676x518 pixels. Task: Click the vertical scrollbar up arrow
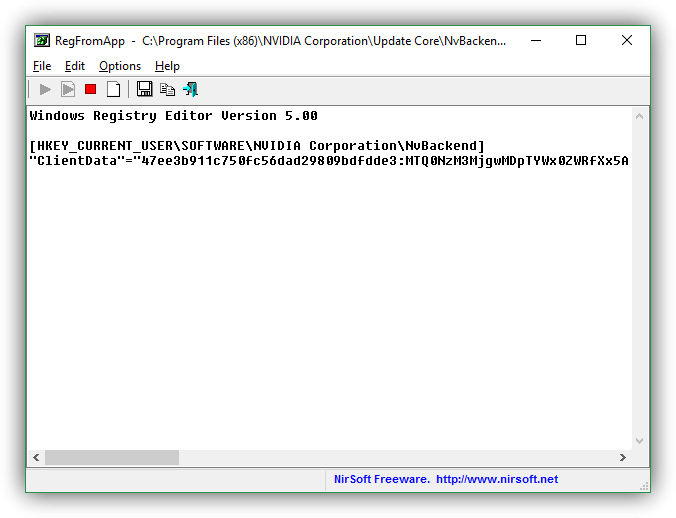[639, 116]
